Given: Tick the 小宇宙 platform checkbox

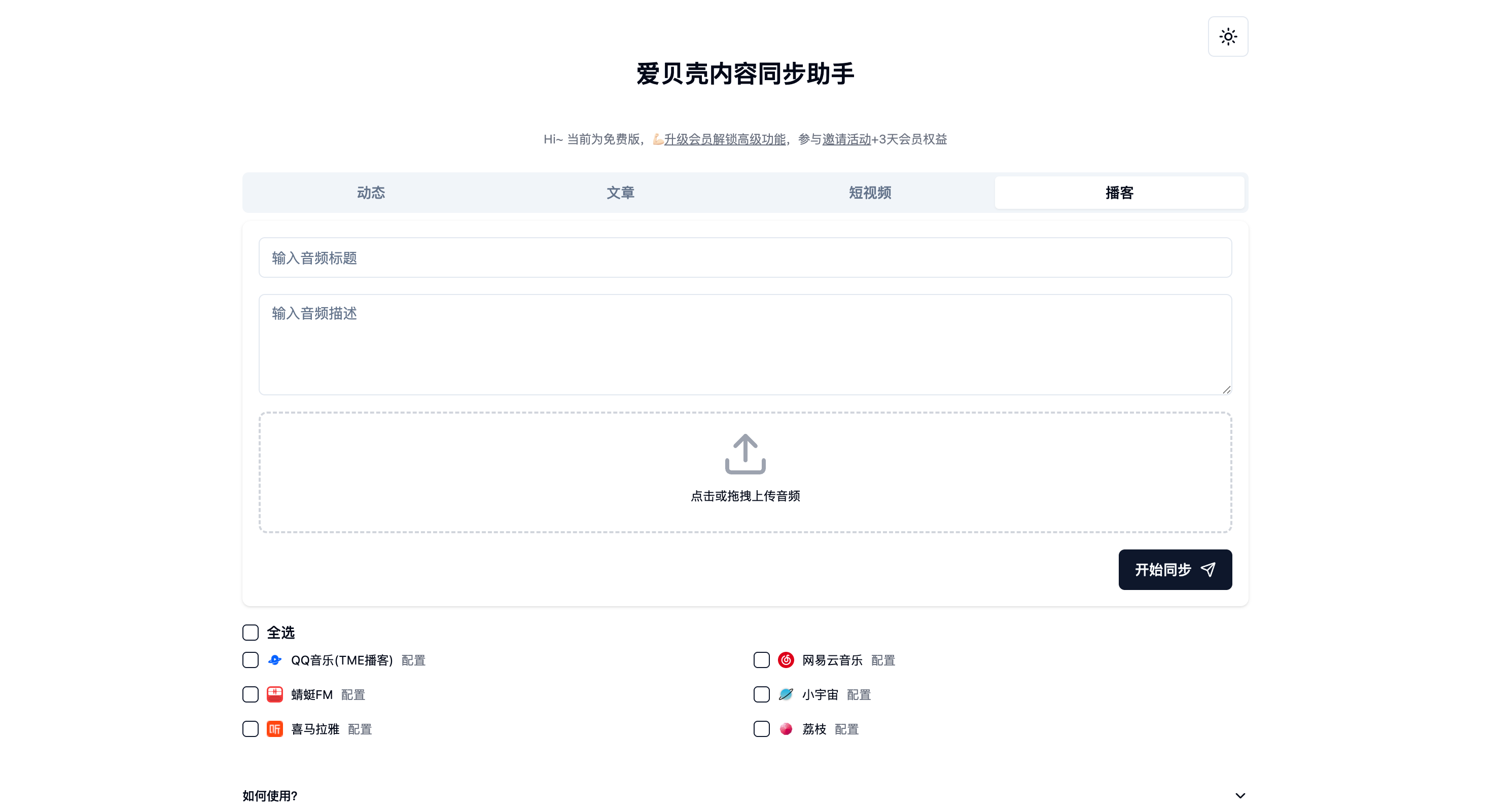Looking at the screenshot, I should click(761, 694).
